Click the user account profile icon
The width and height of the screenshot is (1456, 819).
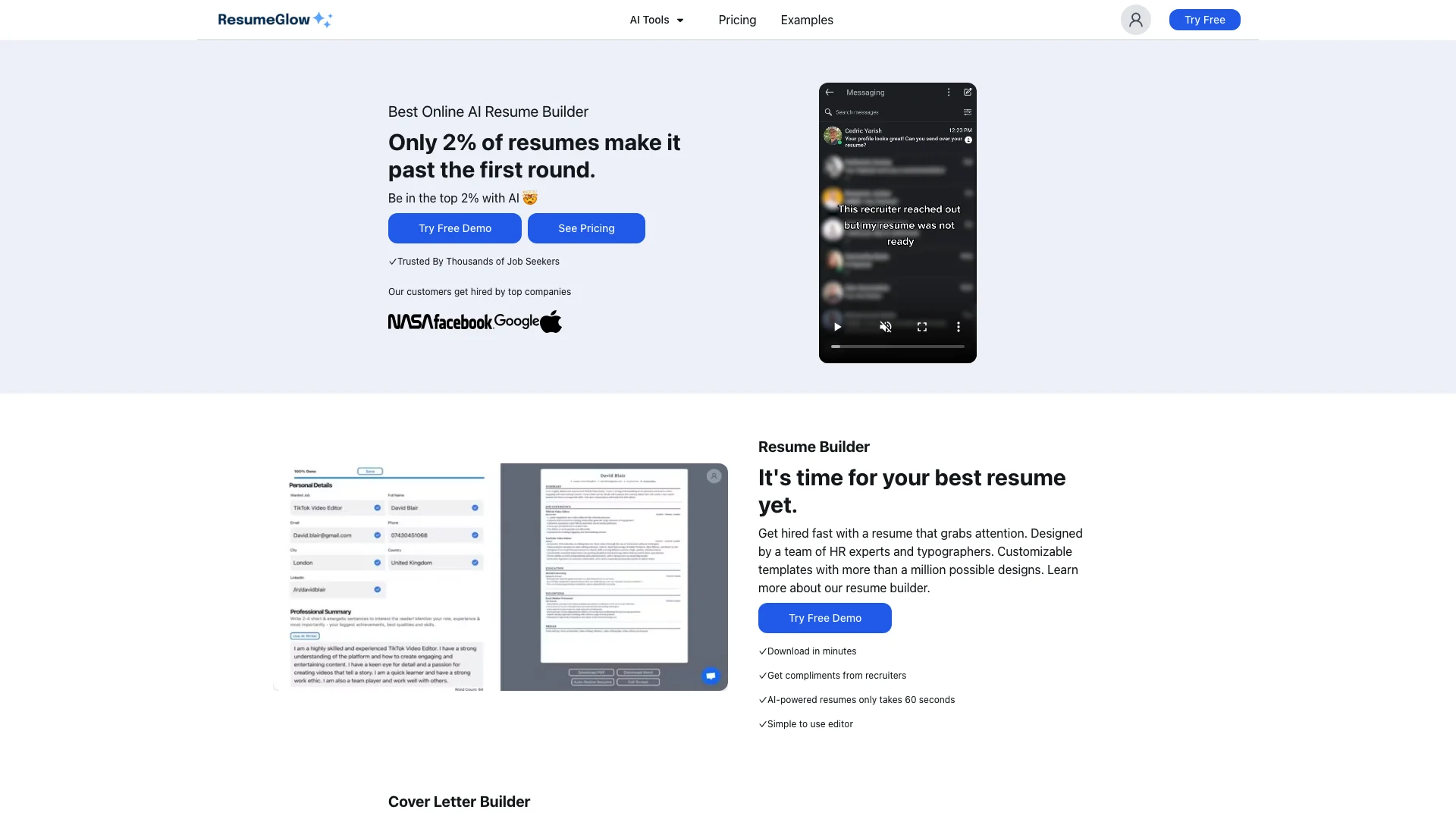(x=1136, y=19)
